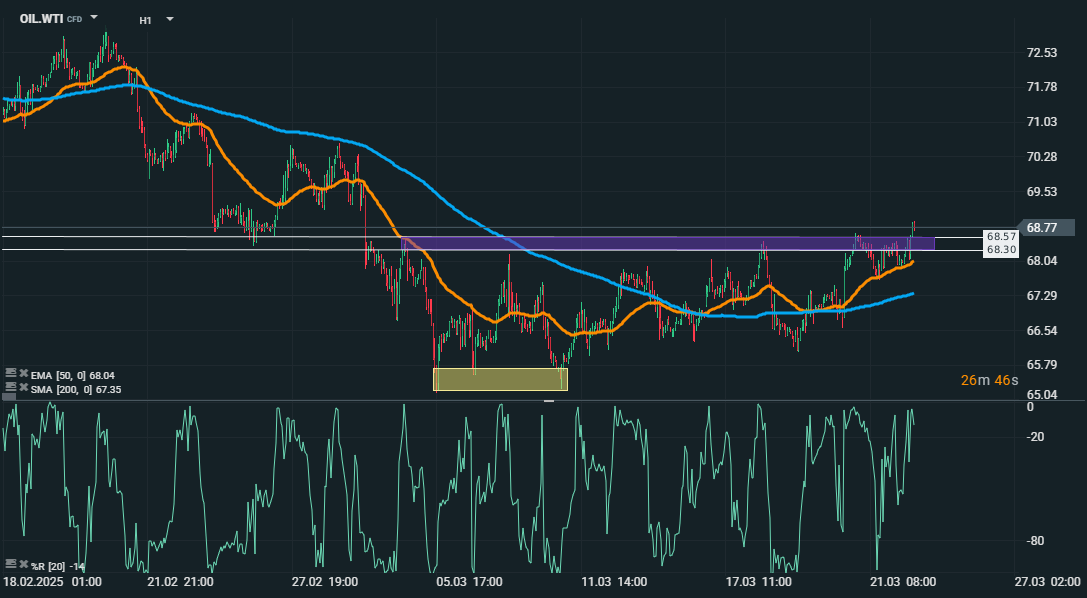Grab the panel divider handle above the oscillator
Viewport: 1087px width, 598px height.
pyautogui.click(x=548, y=400)
